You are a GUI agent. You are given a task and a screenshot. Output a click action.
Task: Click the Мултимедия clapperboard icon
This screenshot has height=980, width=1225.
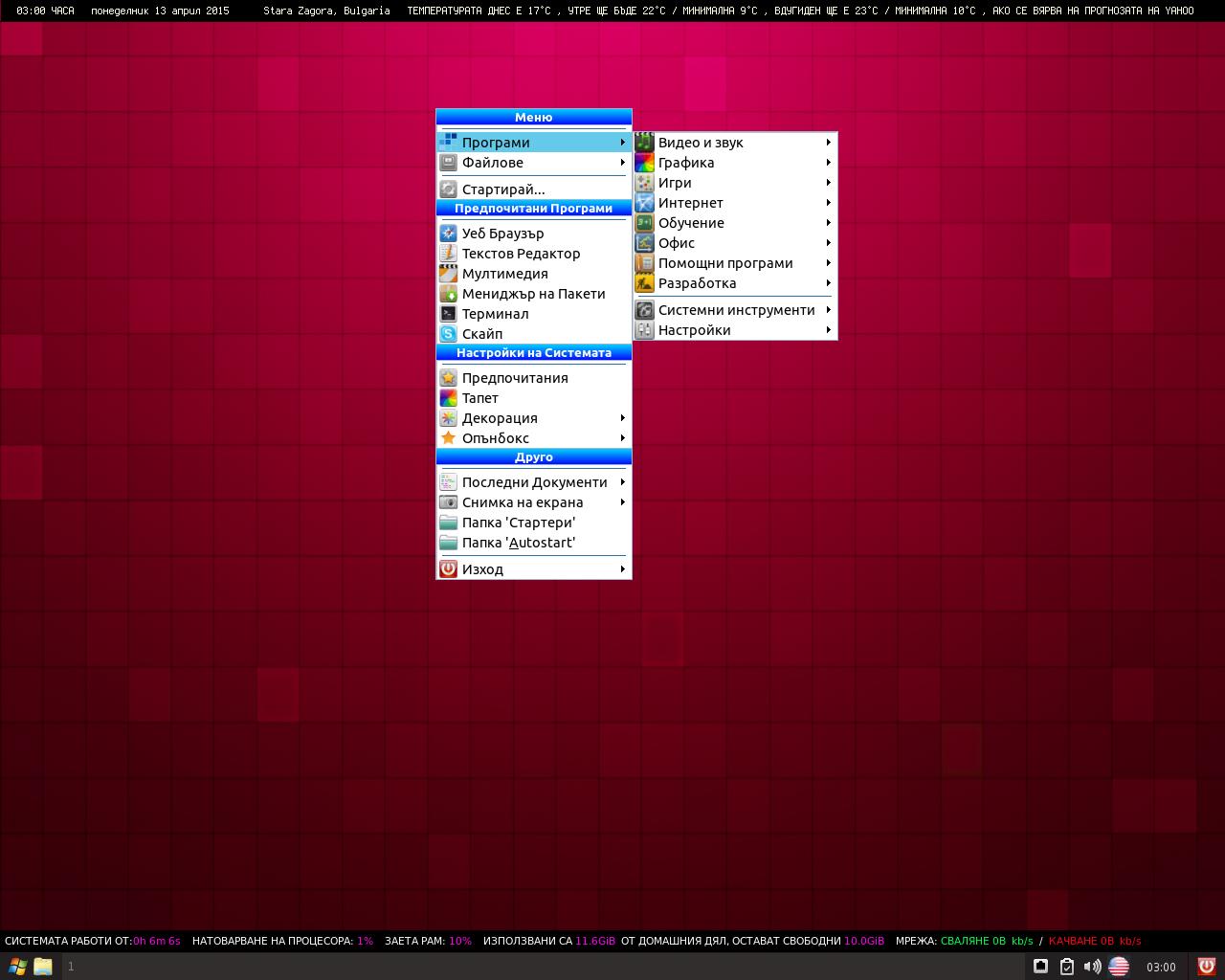pos(448,274)
